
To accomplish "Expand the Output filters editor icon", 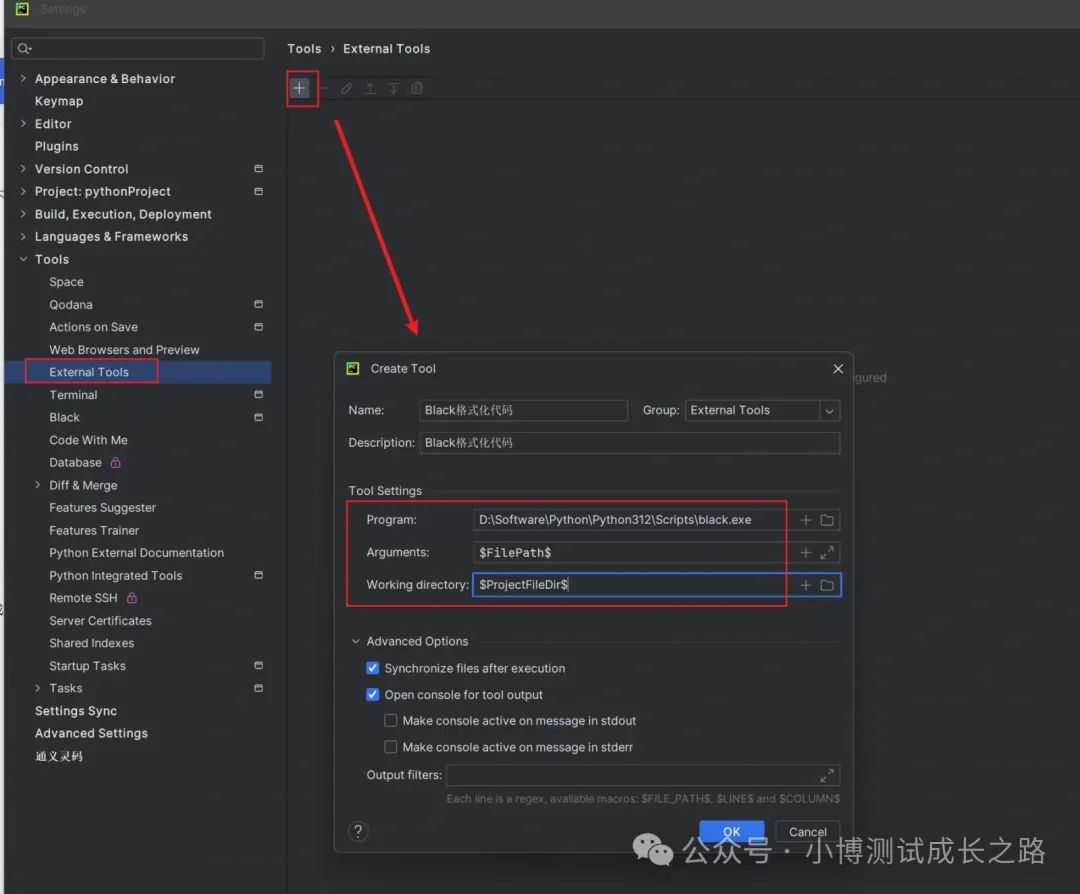I will [827, 776].
